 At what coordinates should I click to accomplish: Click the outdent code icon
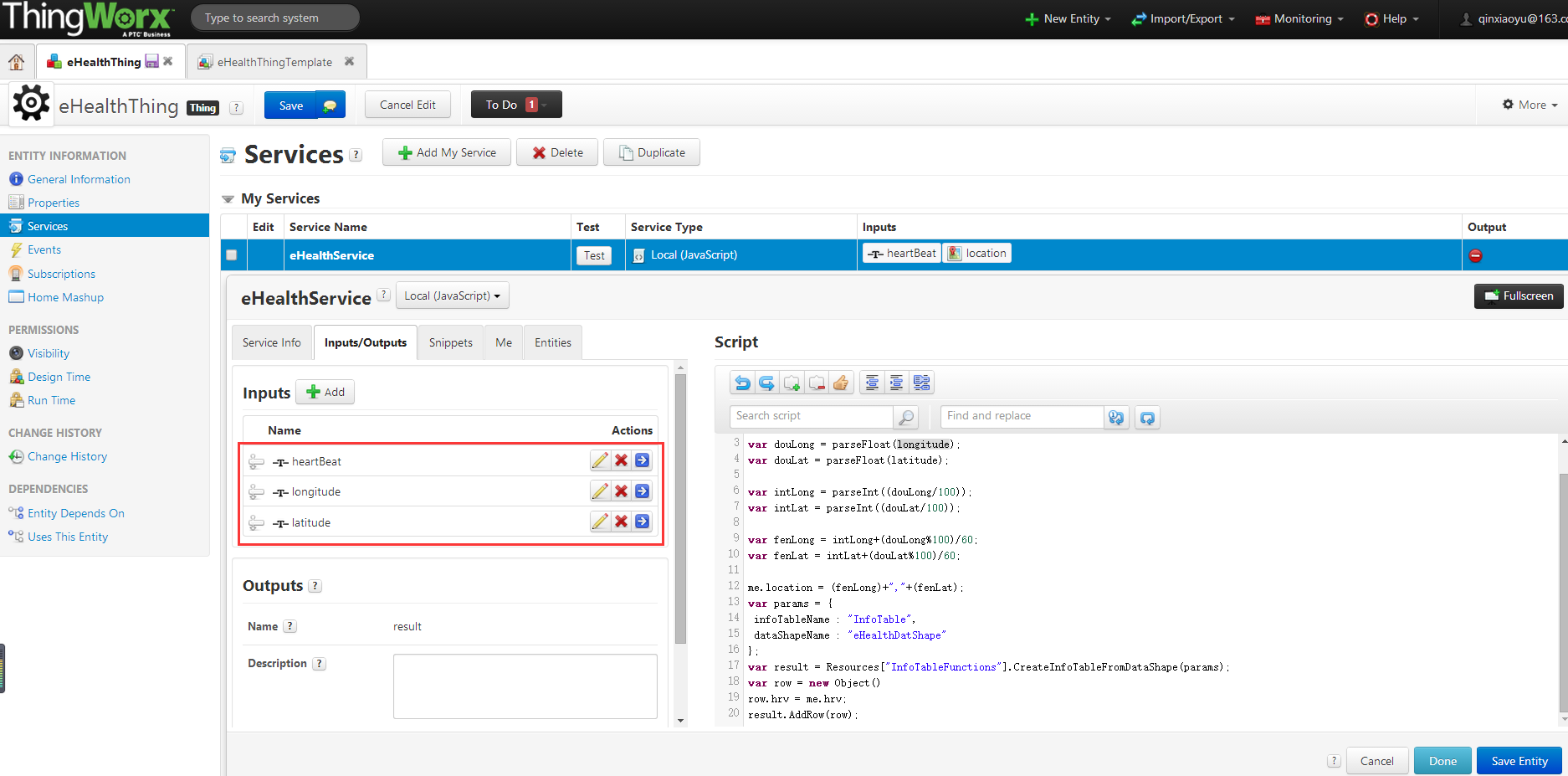[x=872, y=383]
